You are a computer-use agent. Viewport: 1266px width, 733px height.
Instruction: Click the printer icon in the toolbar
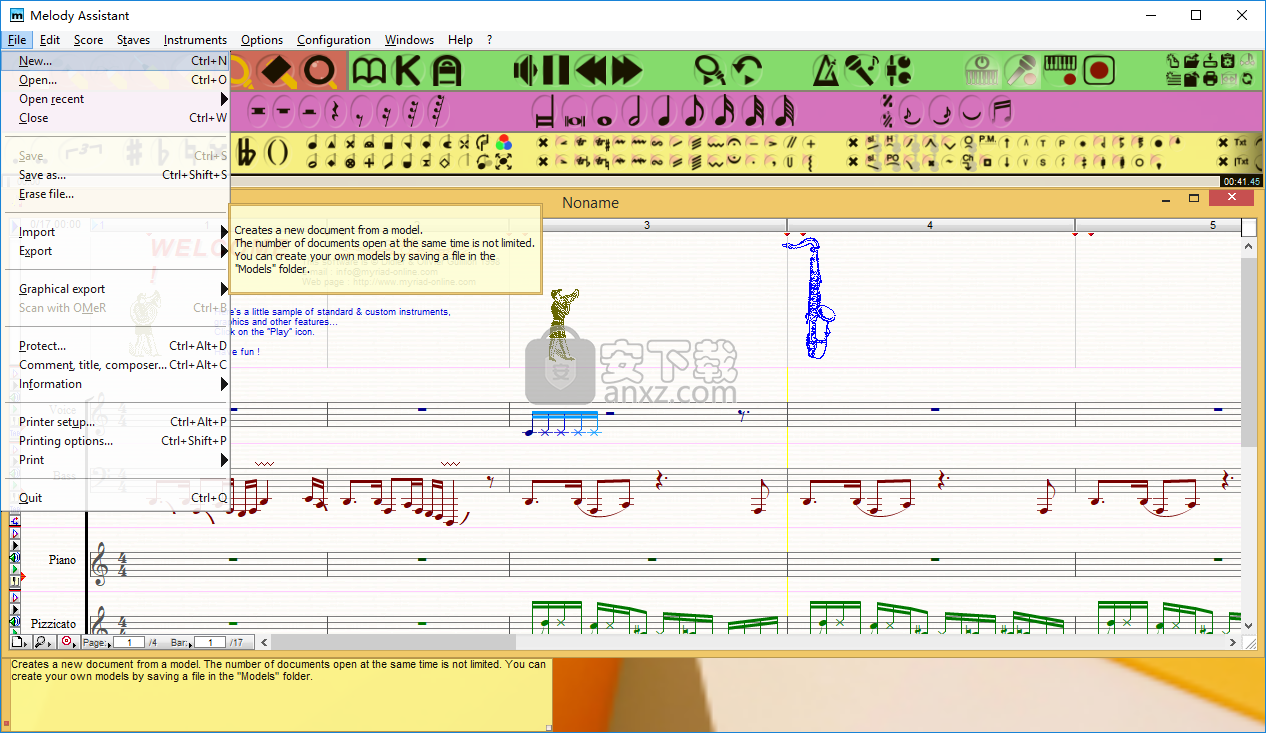1209,79
